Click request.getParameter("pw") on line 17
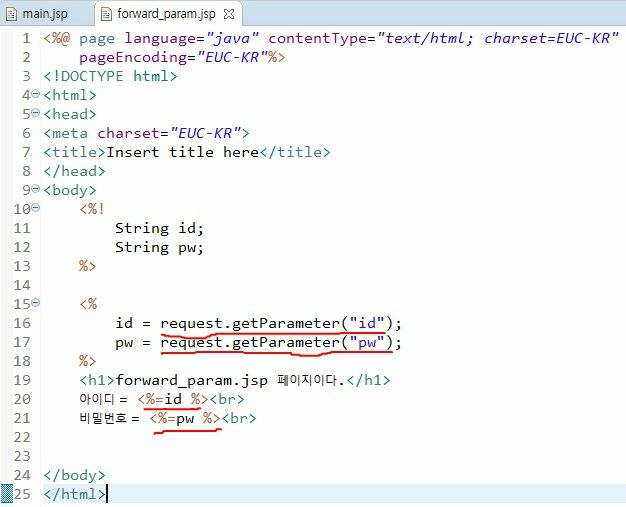626x507 pixels. (276, 343)
